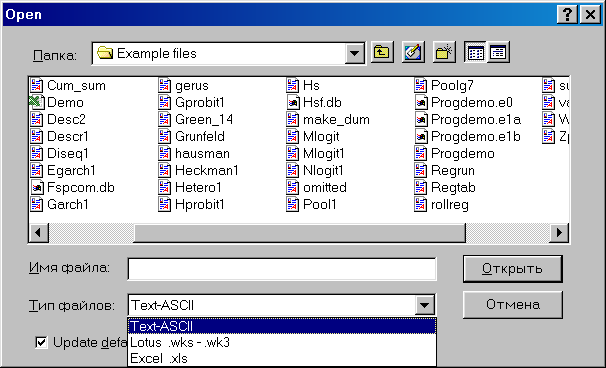The height and width of the screenshot is (368, 606).
Task: Click the Отмена button
Action: (512, 305)
